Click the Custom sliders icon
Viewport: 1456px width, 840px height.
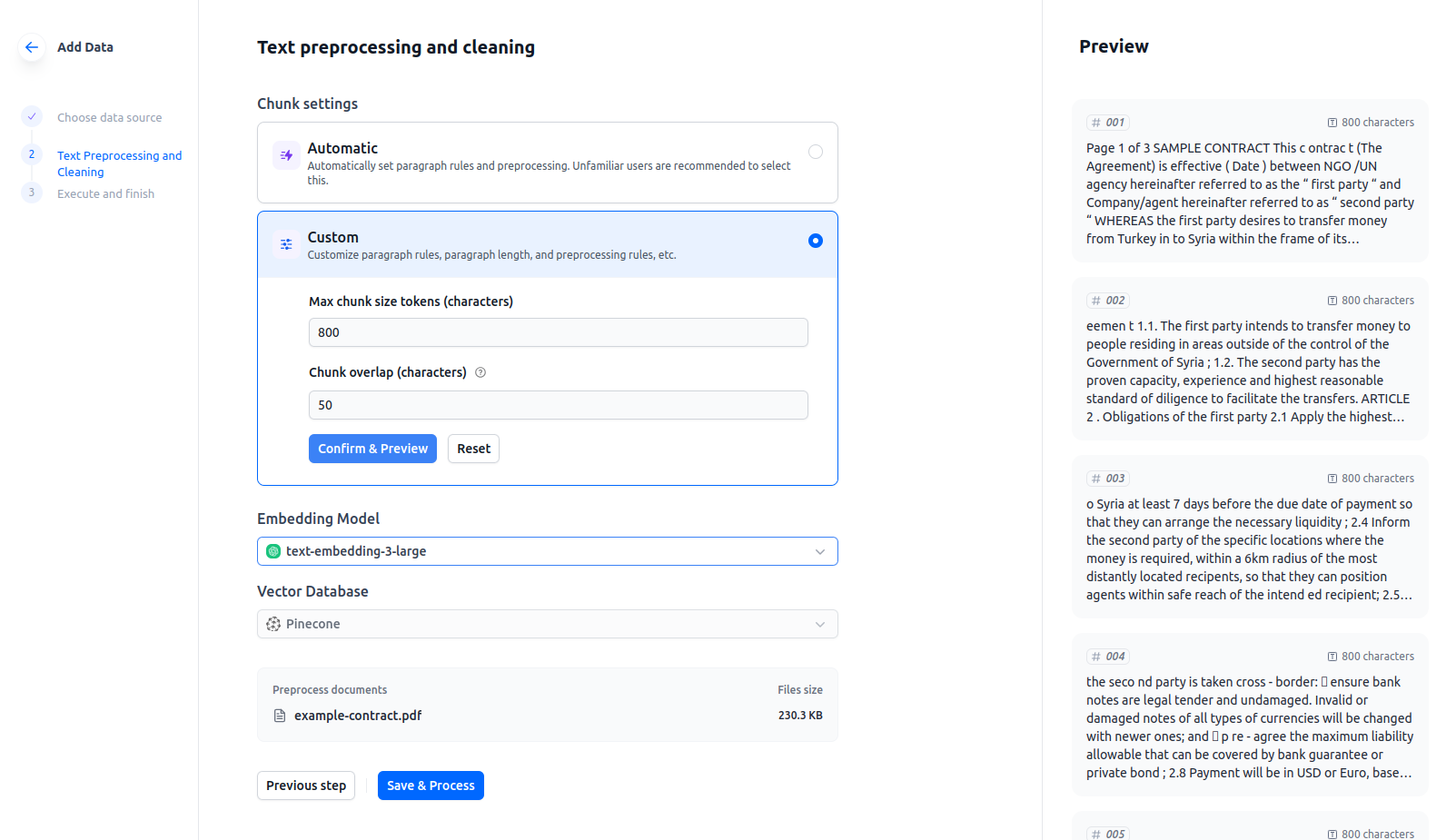click(286, 244)
